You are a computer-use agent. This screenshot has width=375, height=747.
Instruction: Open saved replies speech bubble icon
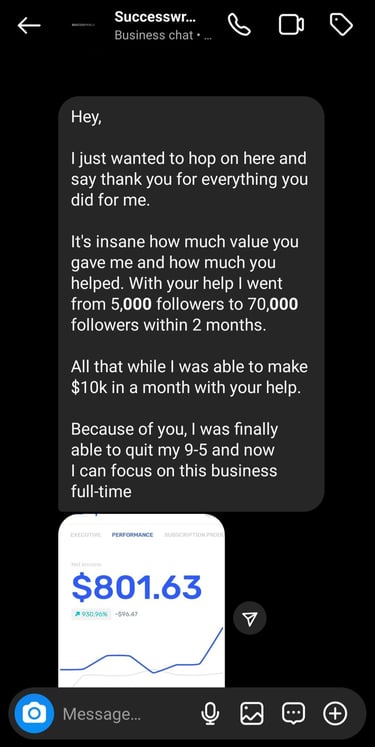(x=294, y=713)
